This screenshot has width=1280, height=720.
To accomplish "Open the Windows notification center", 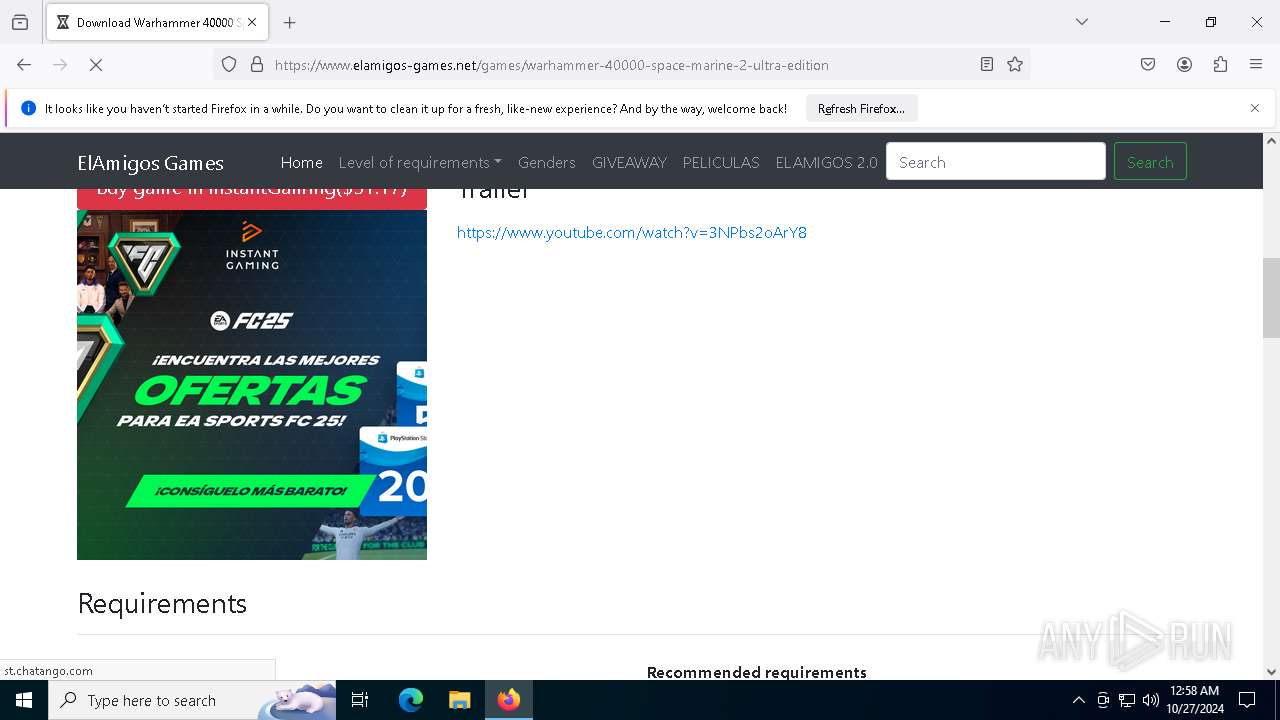I will [1248, 700].
